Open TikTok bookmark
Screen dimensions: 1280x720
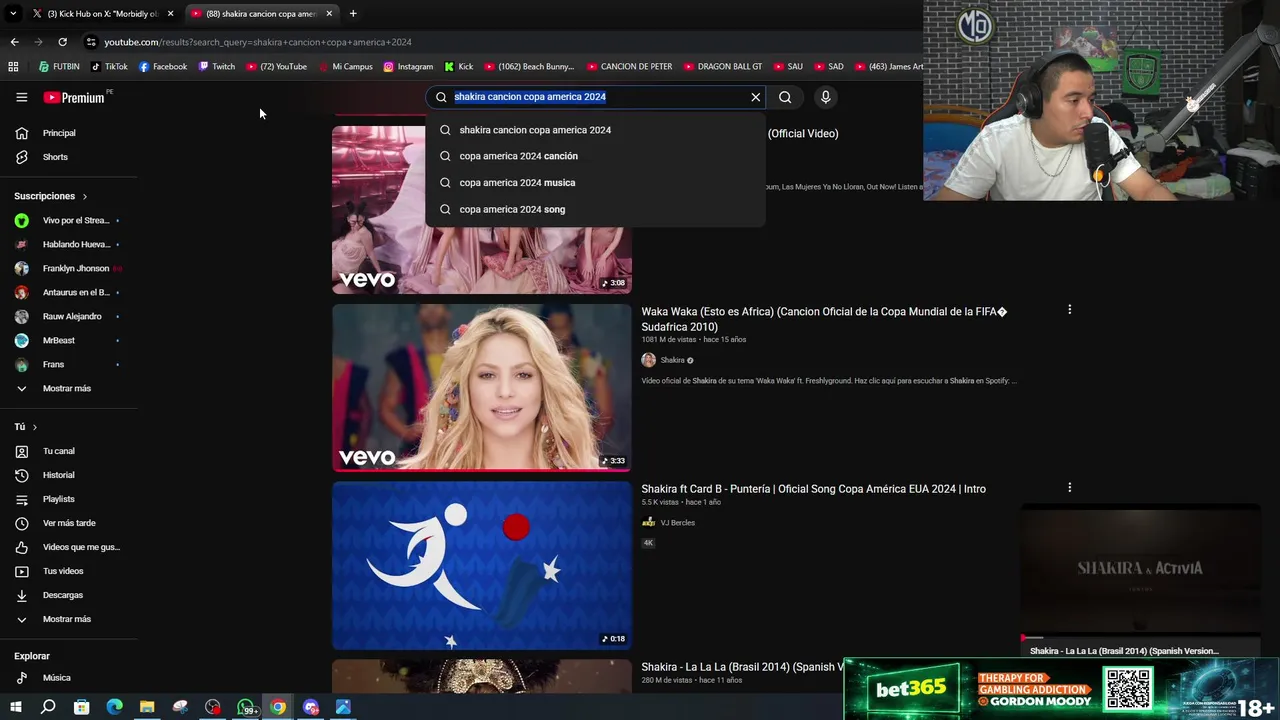(109, 67)
